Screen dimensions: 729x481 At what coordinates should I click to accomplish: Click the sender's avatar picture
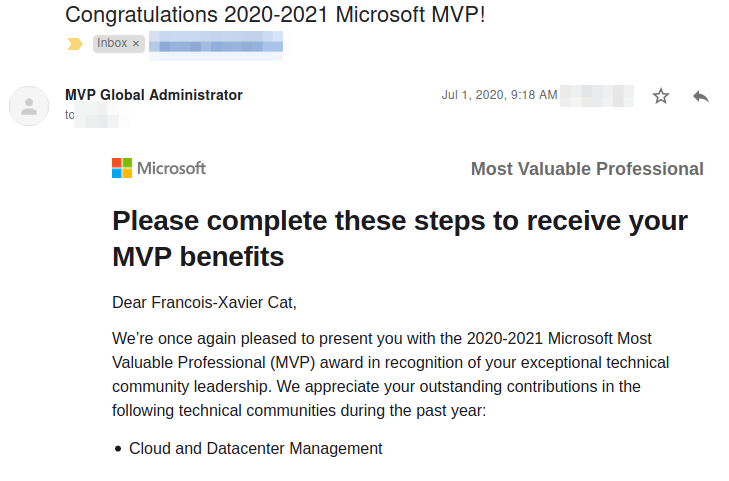point(29,106)
